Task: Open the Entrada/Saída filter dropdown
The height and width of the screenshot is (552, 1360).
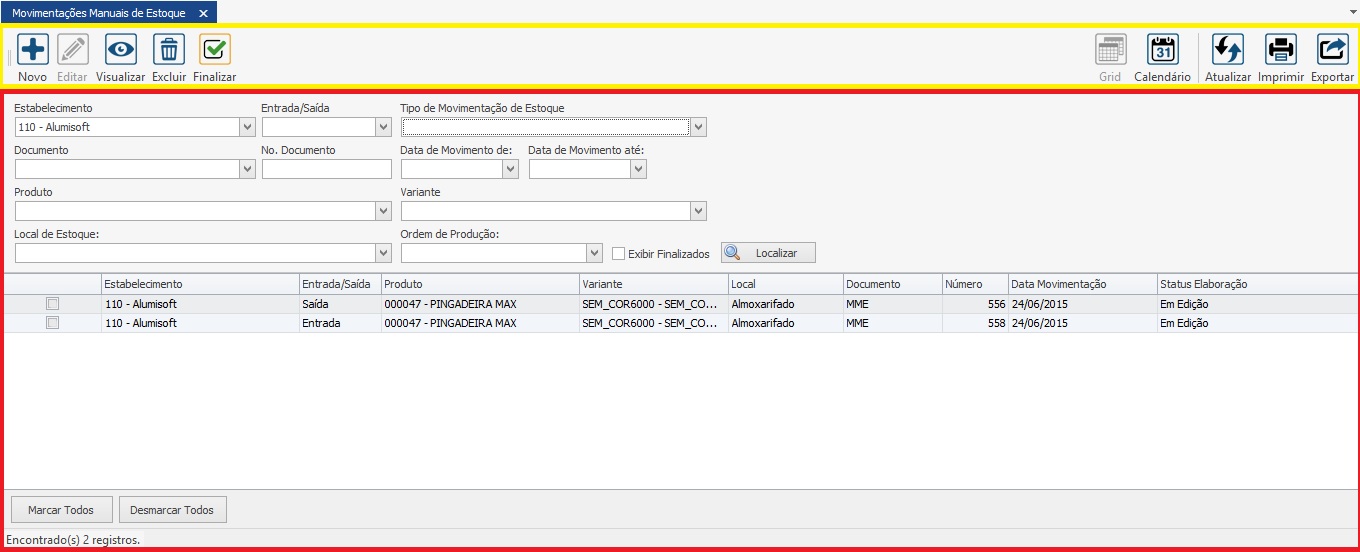Action: tap(383, 128)
